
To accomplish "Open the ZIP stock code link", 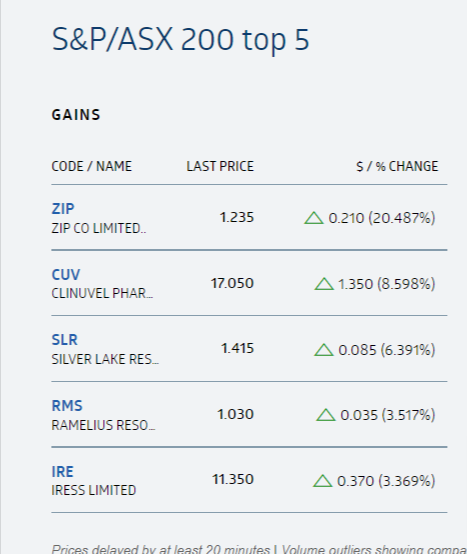I will (x=63, y=209).
